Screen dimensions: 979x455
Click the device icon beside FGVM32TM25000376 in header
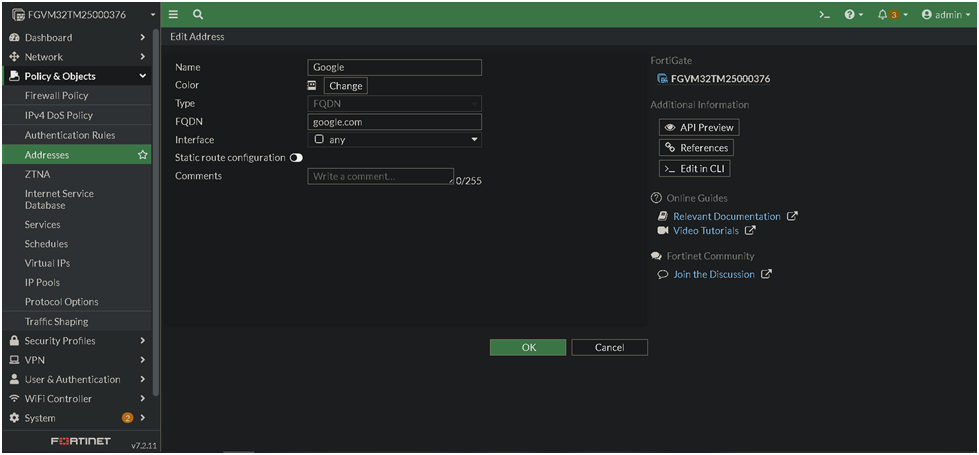[x=17, y=14]
